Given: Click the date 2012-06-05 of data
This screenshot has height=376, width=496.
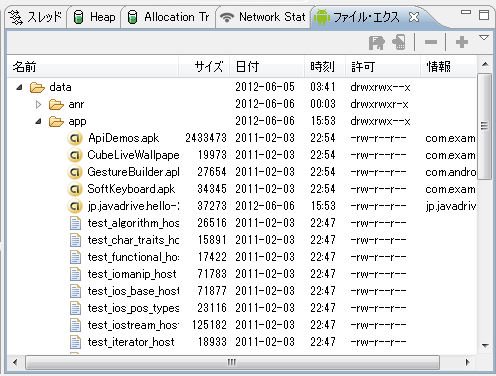Looking at the screenshot, I should [265, 87].
